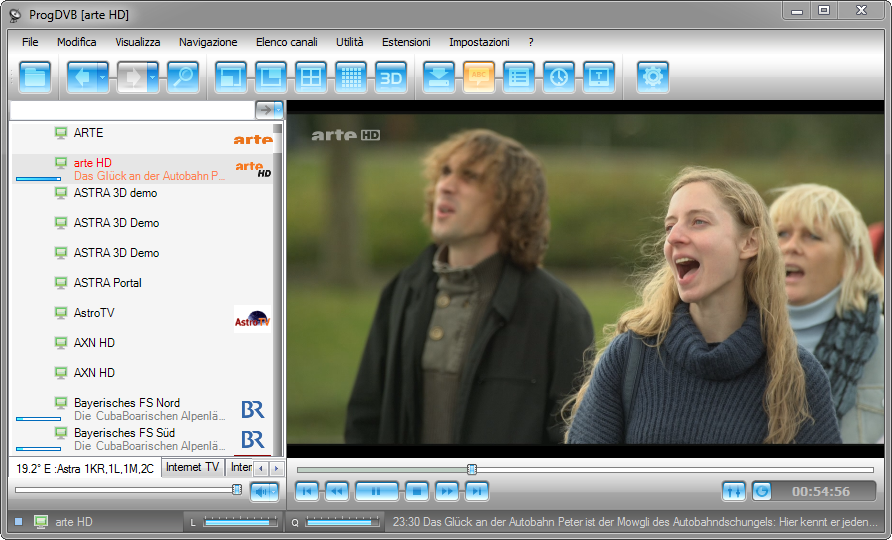This screenshot has width=892, height=540.
Task: Open the speaker button dropdown arrow
Action: tap(275, 492)
